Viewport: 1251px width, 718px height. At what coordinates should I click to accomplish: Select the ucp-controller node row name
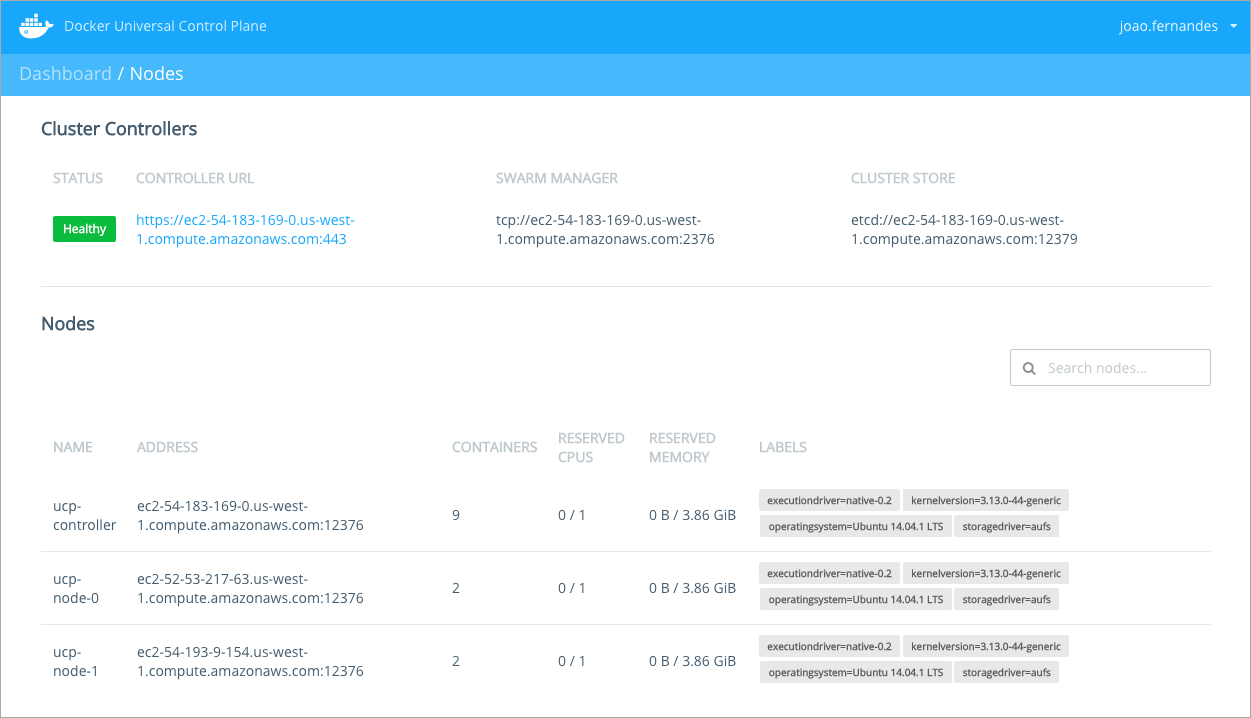[84, 515]
